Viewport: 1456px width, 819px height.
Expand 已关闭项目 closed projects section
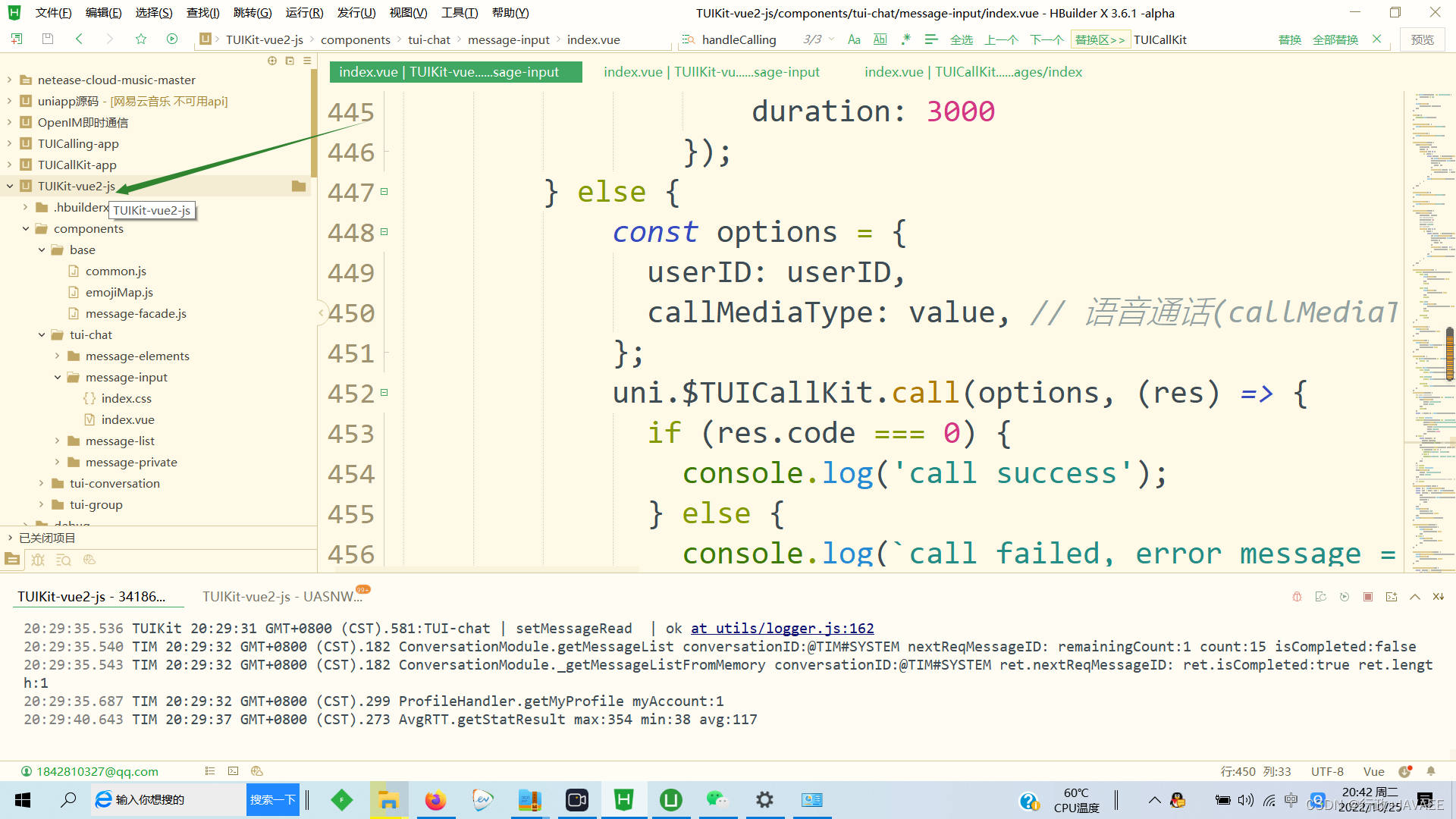coord(10,538)
